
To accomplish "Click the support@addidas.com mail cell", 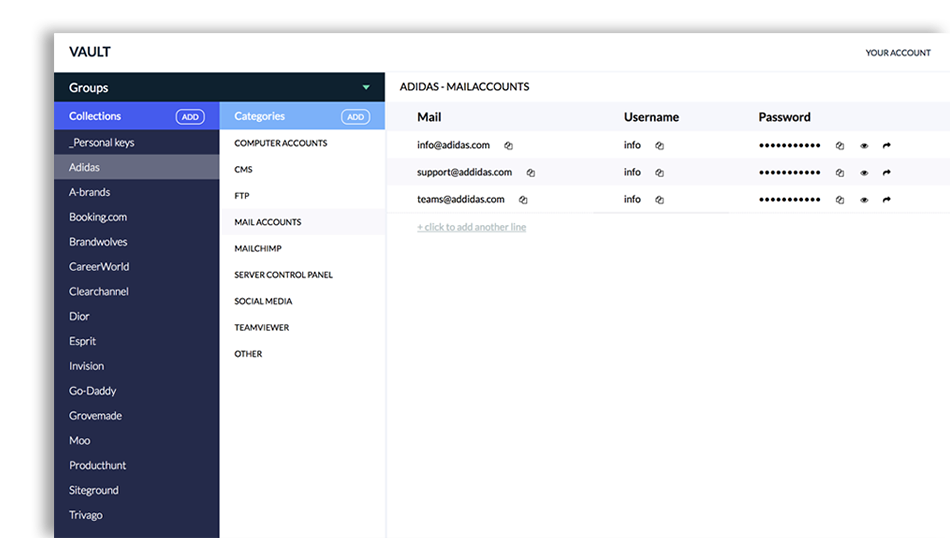I will (464, 172).
